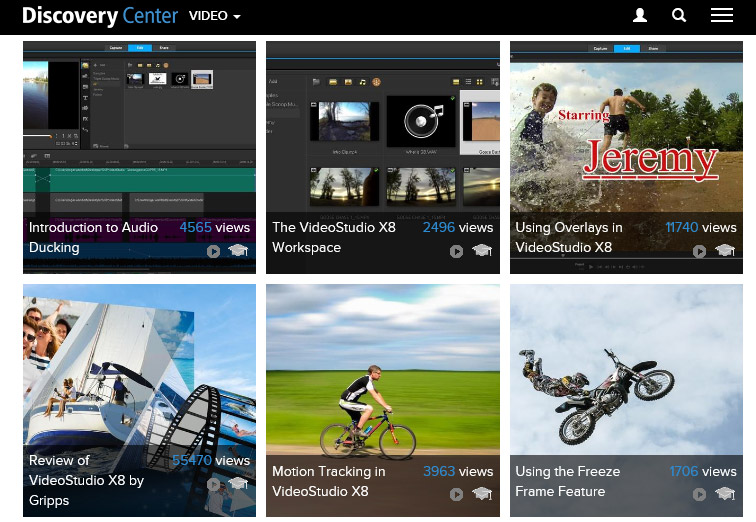Screen dimensions: 756x522
Task: Click the 2496 views count
Action: pos(458,228)
